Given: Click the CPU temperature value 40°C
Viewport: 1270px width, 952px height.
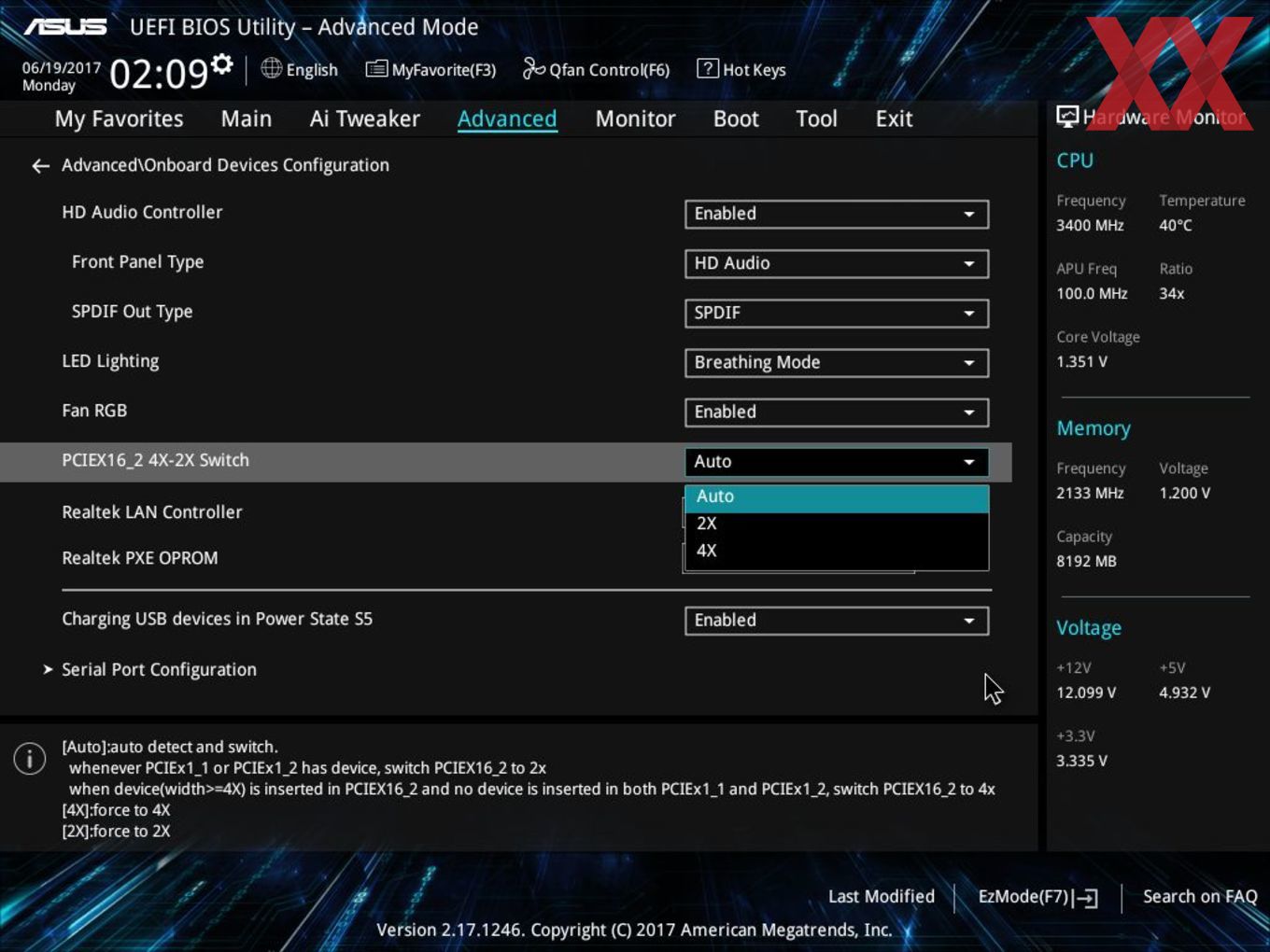Looking at the screenshot, I should [1176, 225].
